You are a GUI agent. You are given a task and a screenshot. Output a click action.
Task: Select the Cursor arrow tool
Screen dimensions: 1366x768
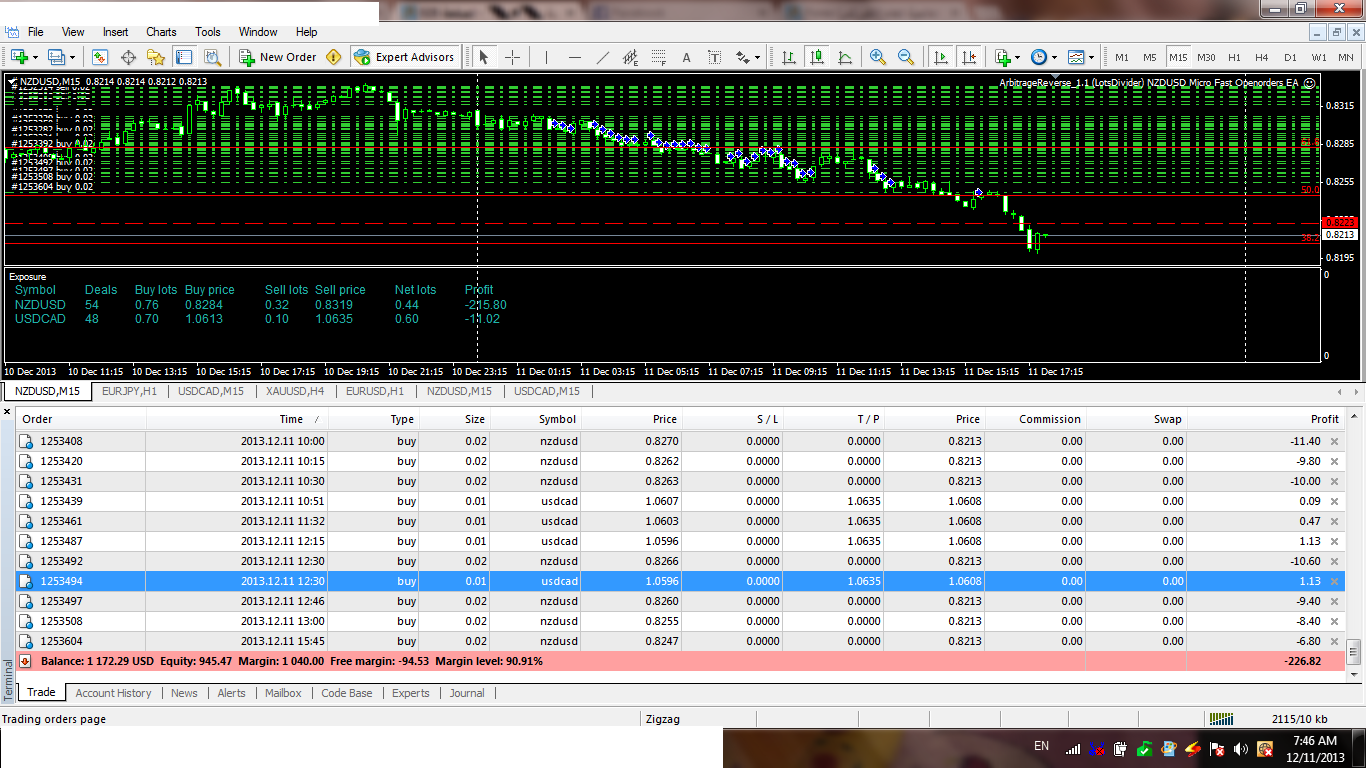point(485,57)
